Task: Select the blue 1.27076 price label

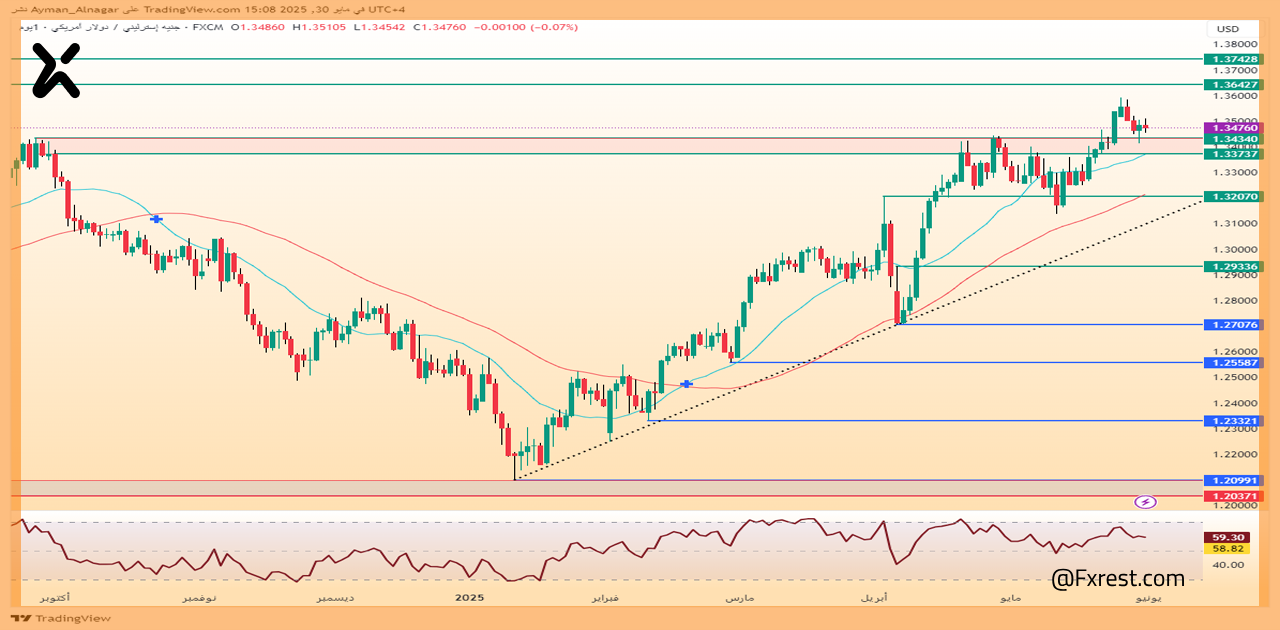Action: [x=1235, y=325]
